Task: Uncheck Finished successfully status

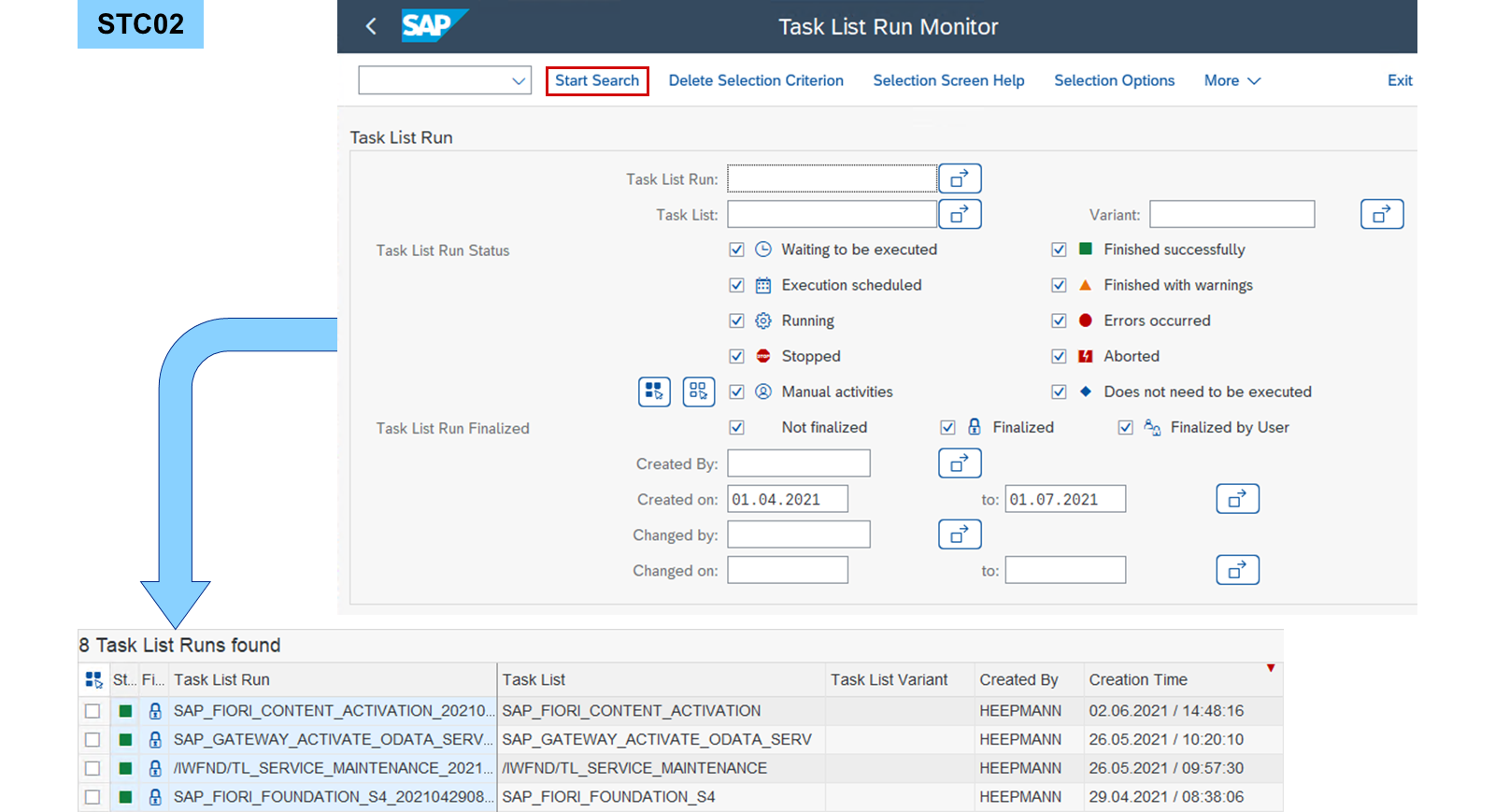Action: click(1059, 249)
